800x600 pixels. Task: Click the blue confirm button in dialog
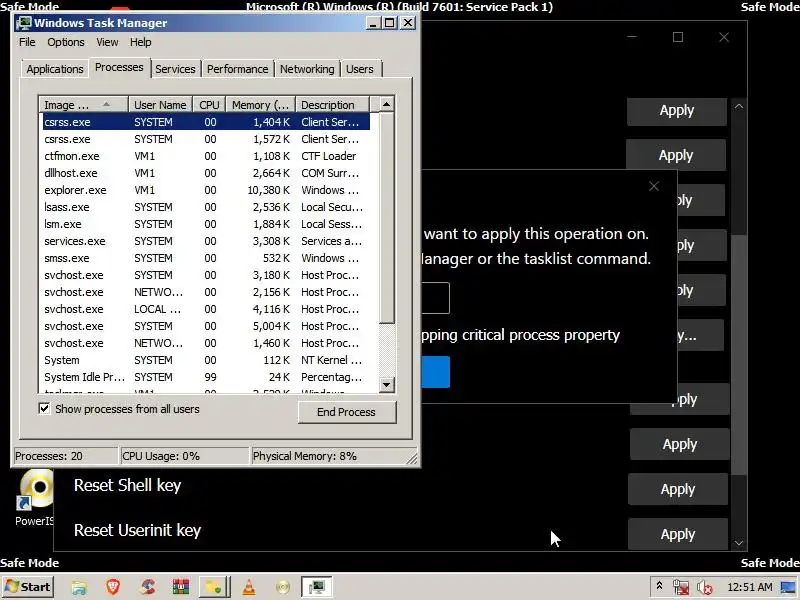pyautogui.click(x=435, y=372)
